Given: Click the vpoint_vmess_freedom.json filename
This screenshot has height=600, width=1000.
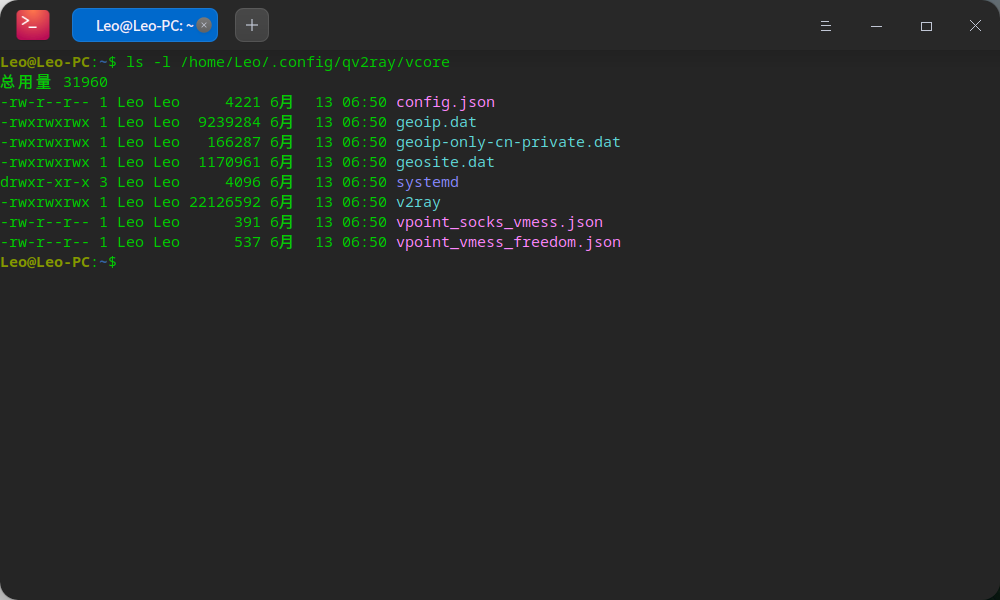Looking at the screenshot, I should (x=508, y=242).
